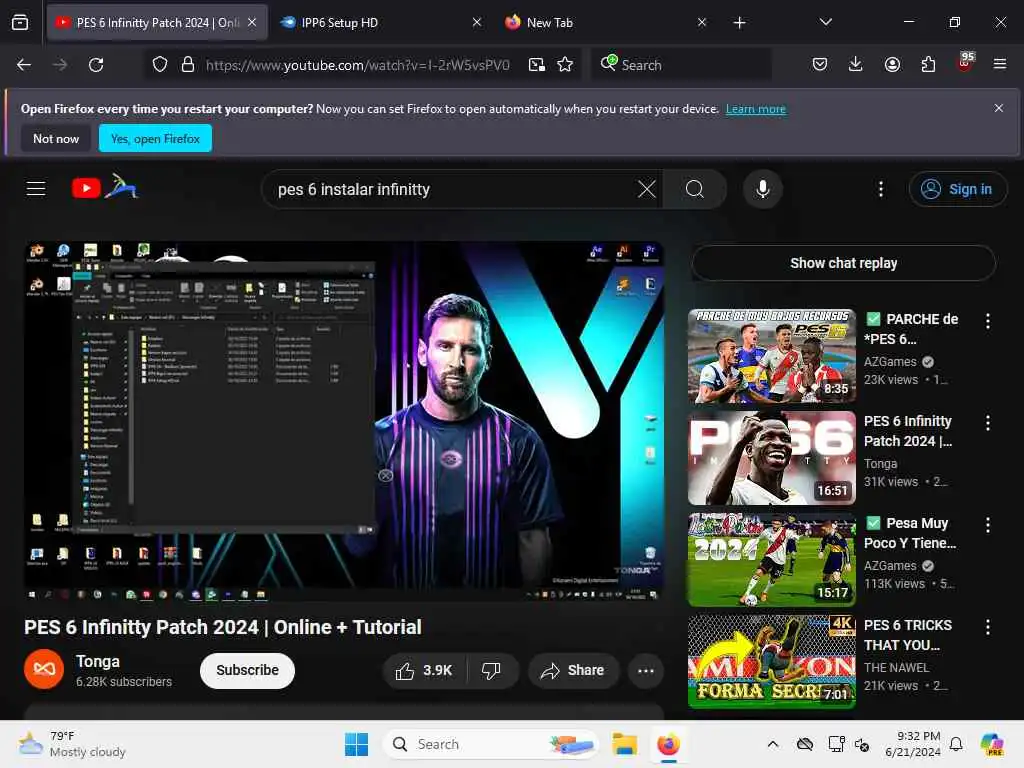
Task: Open PARCHE de PES 6 thumbnail 8:35
Action: coord(772,356)
